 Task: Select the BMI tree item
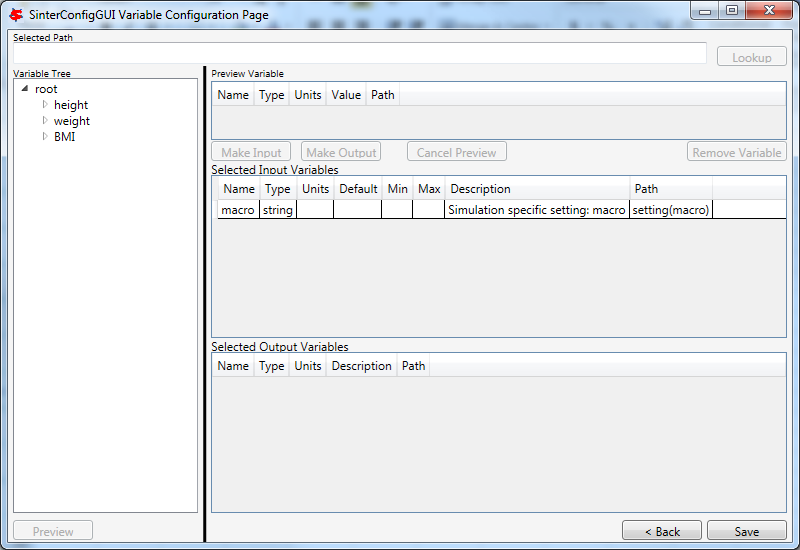click(x=64, y=137)
